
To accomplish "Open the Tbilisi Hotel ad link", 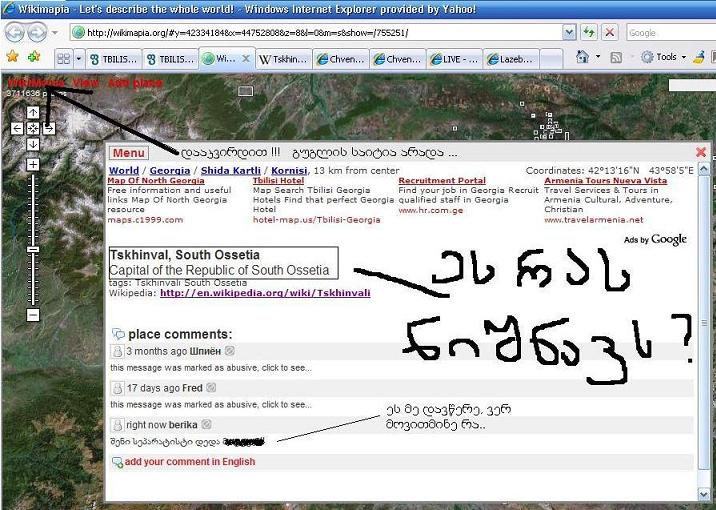I will 279,181.
